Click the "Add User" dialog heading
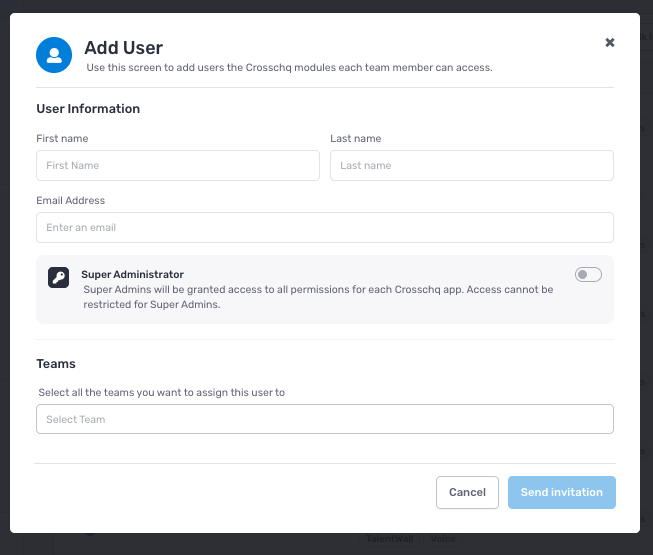653x555 pixels. [x=123, y=48]
